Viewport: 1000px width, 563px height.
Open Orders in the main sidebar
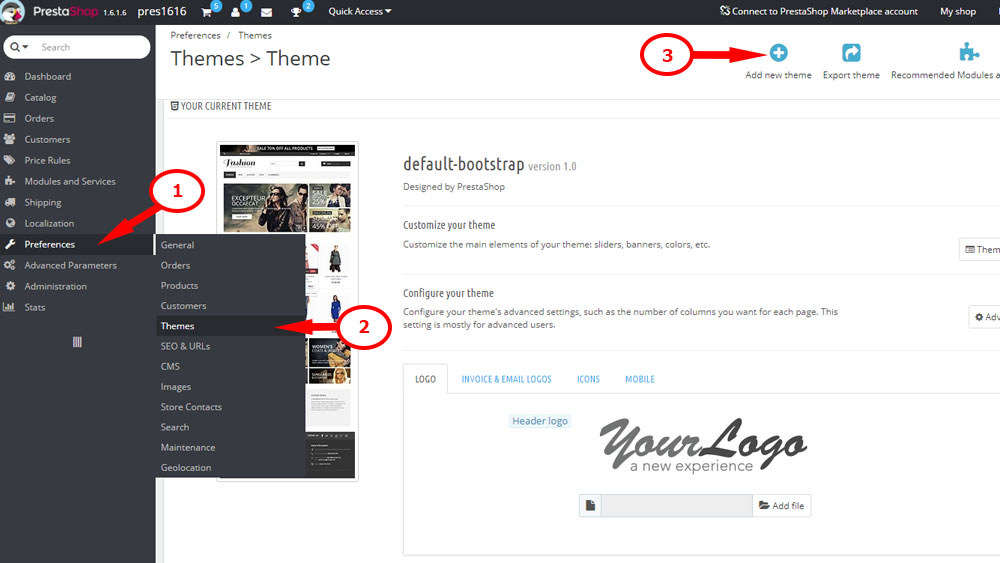(39, 119)
